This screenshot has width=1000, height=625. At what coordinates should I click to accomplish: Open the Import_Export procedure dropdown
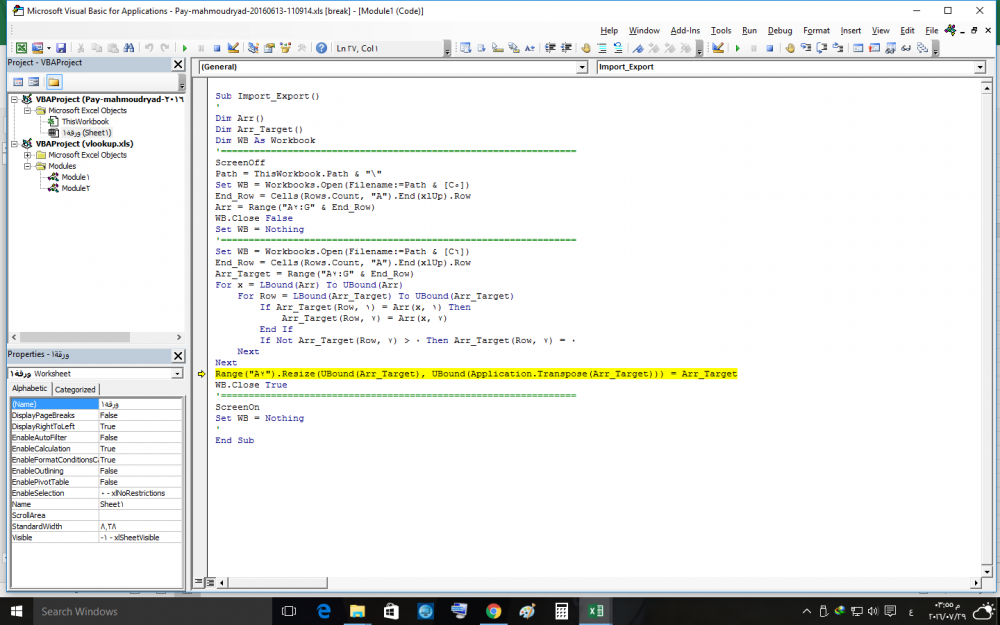[x=980, y=67]
